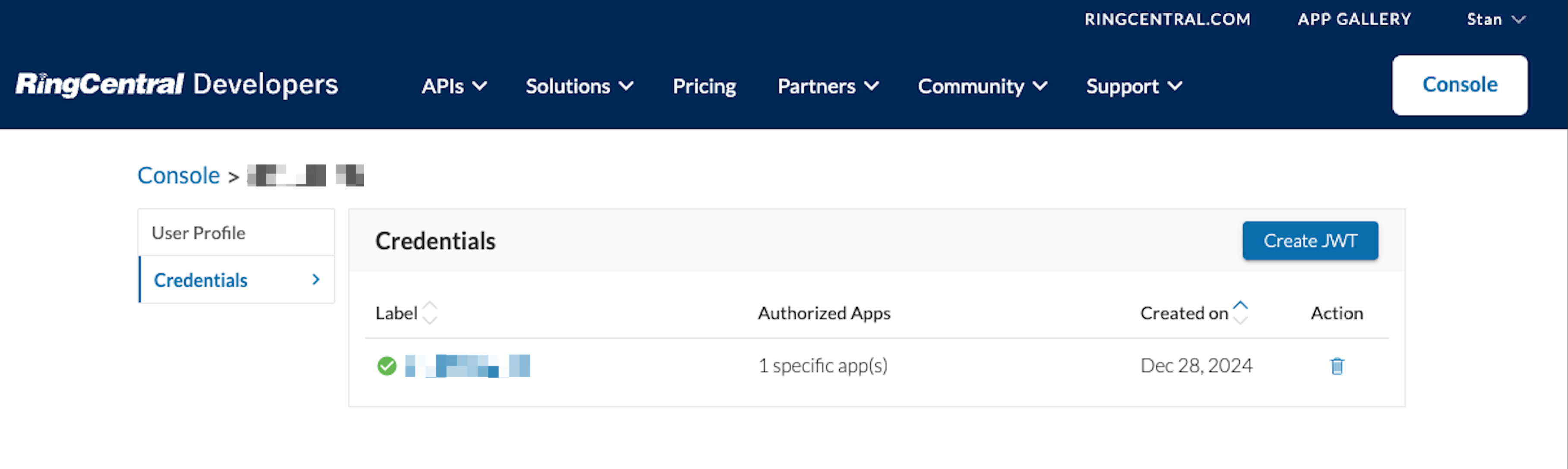Open the APP GALLERY link
The width and height of the screenshot is (1568, 469).
1354,19
